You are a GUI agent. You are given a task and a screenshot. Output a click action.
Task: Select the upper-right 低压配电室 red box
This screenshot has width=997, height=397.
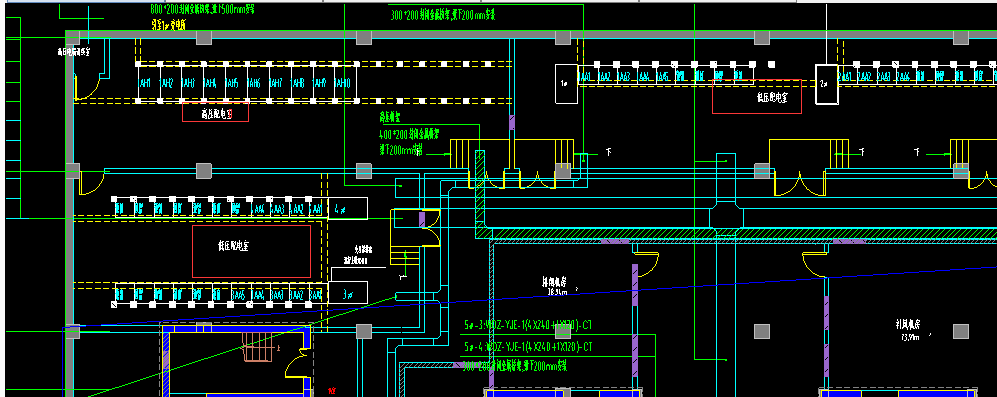click(757, 96)
